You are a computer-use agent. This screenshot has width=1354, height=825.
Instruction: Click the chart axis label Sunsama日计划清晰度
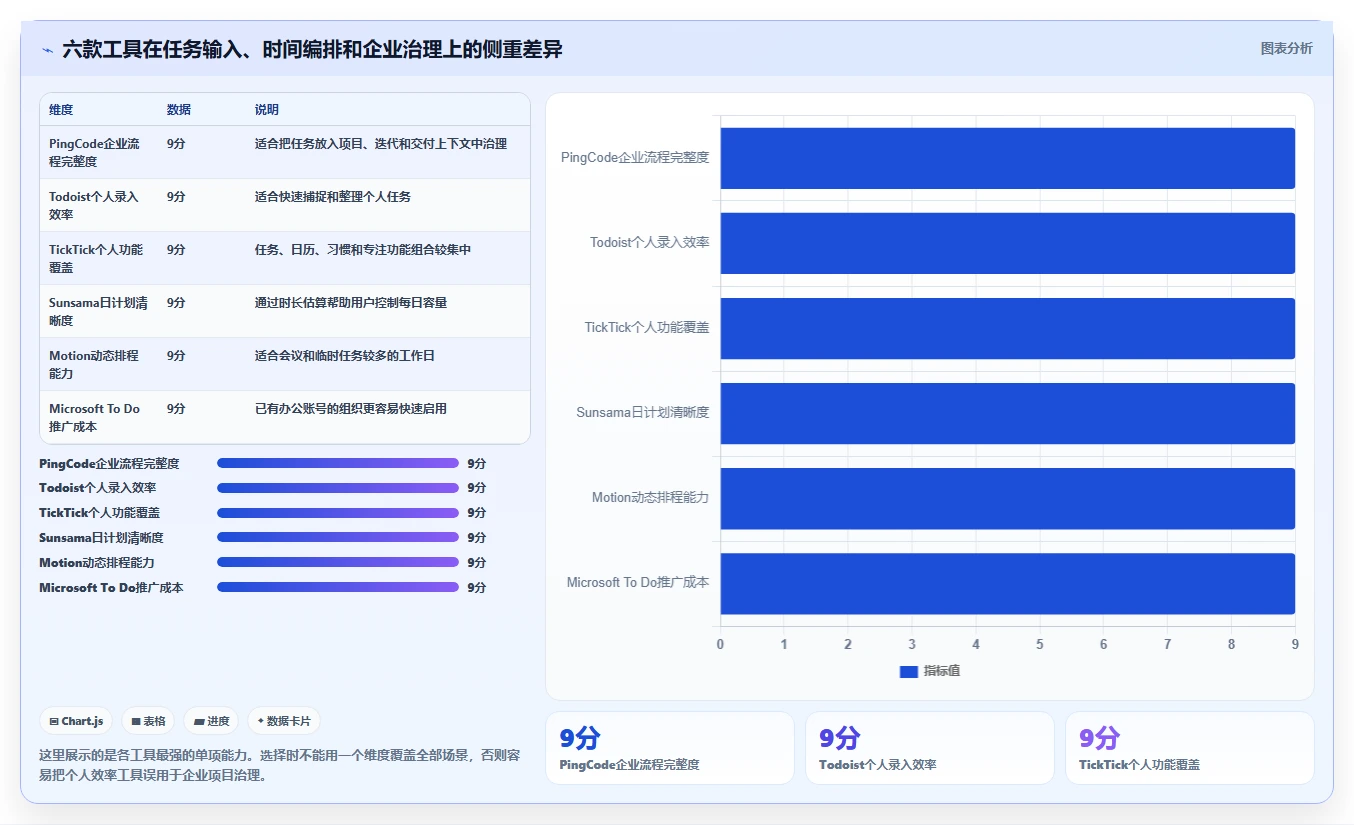643,412
